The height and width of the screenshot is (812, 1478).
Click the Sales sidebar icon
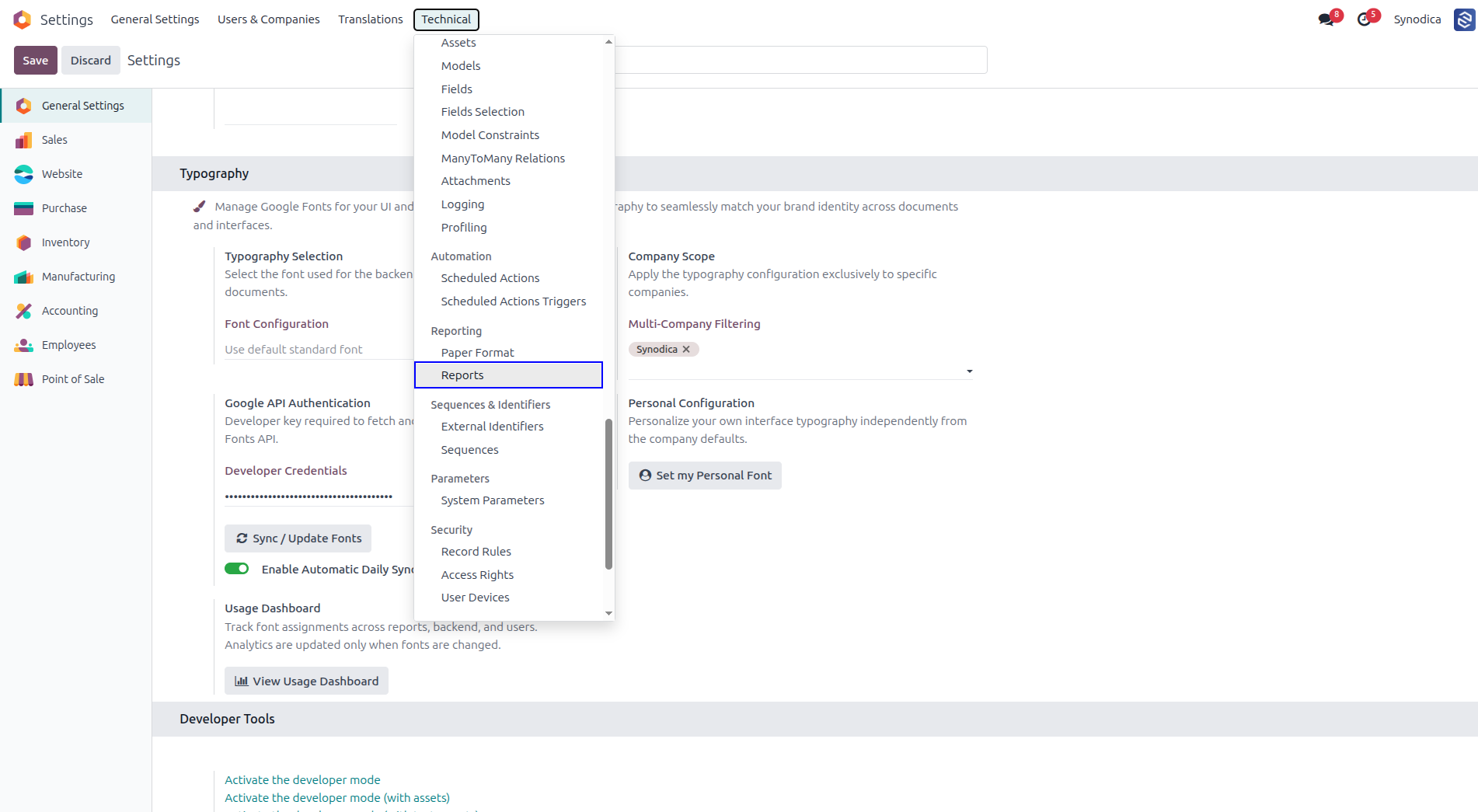[x=24, y=140]
